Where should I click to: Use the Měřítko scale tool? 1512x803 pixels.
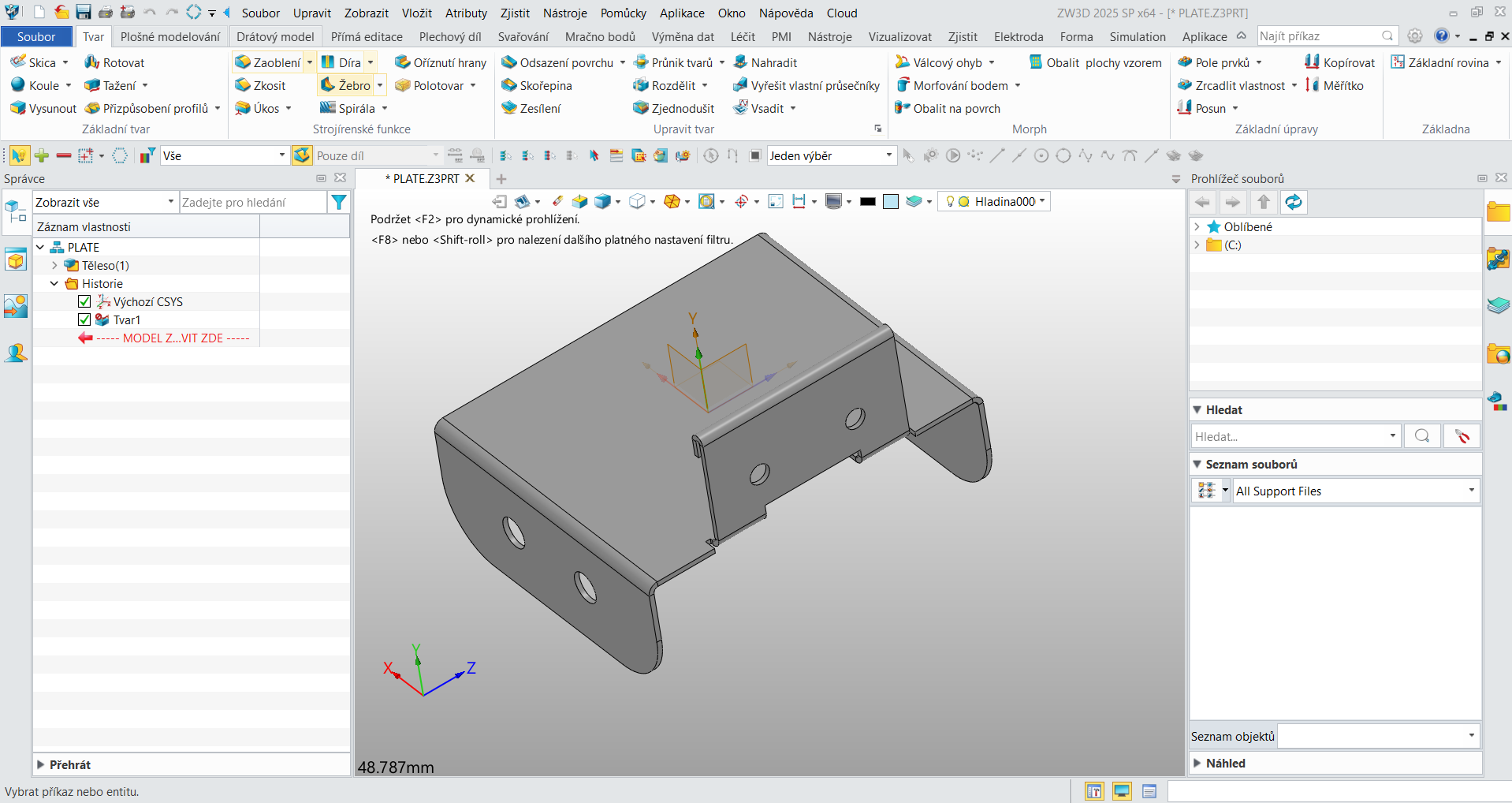coord(1334,85)
